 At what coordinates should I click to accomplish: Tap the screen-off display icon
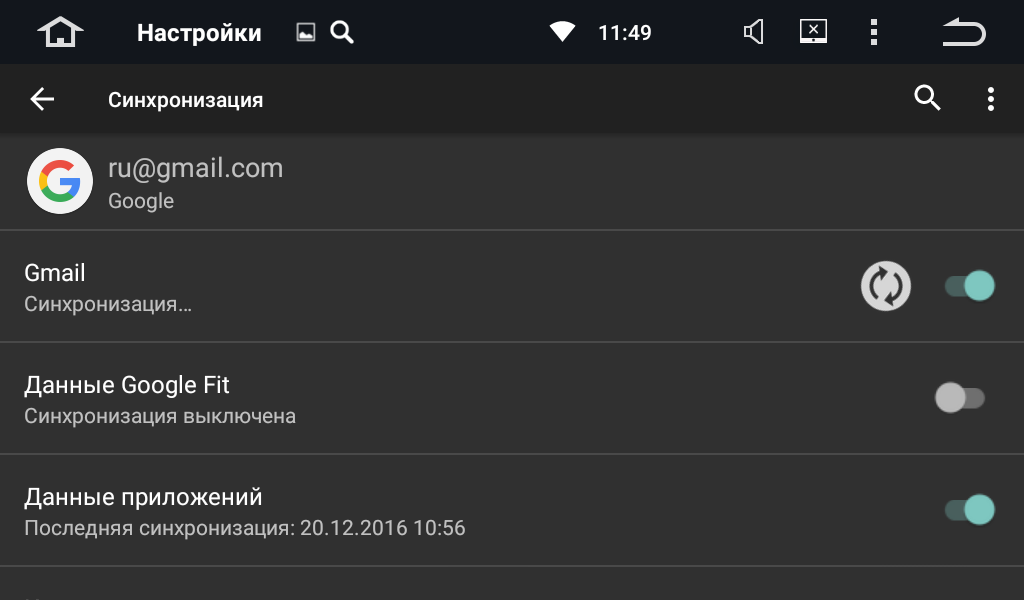coord(814,32)
